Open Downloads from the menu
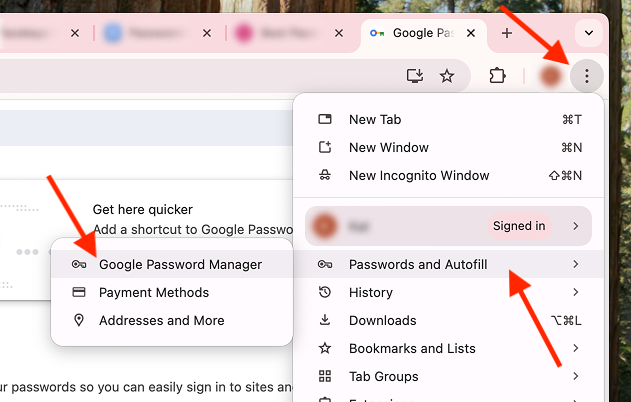The height and width of the screenshot is (402, 631). tap(448, 320)
